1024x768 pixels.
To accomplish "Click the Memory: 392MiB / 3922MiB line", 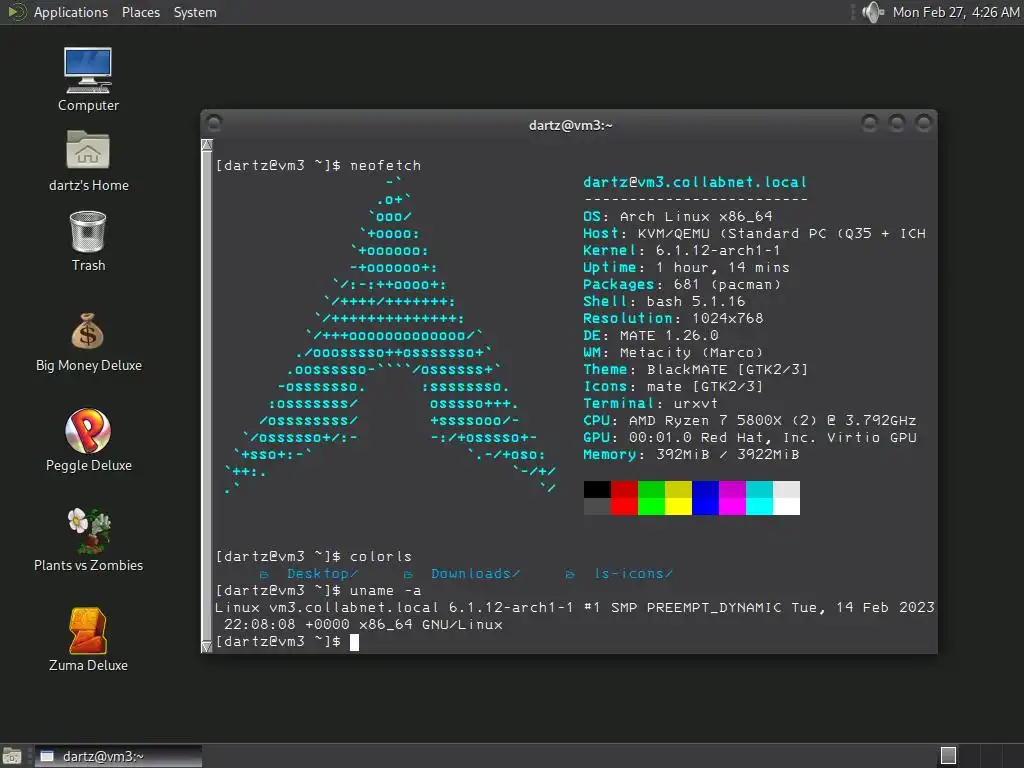I will [691, 454].
